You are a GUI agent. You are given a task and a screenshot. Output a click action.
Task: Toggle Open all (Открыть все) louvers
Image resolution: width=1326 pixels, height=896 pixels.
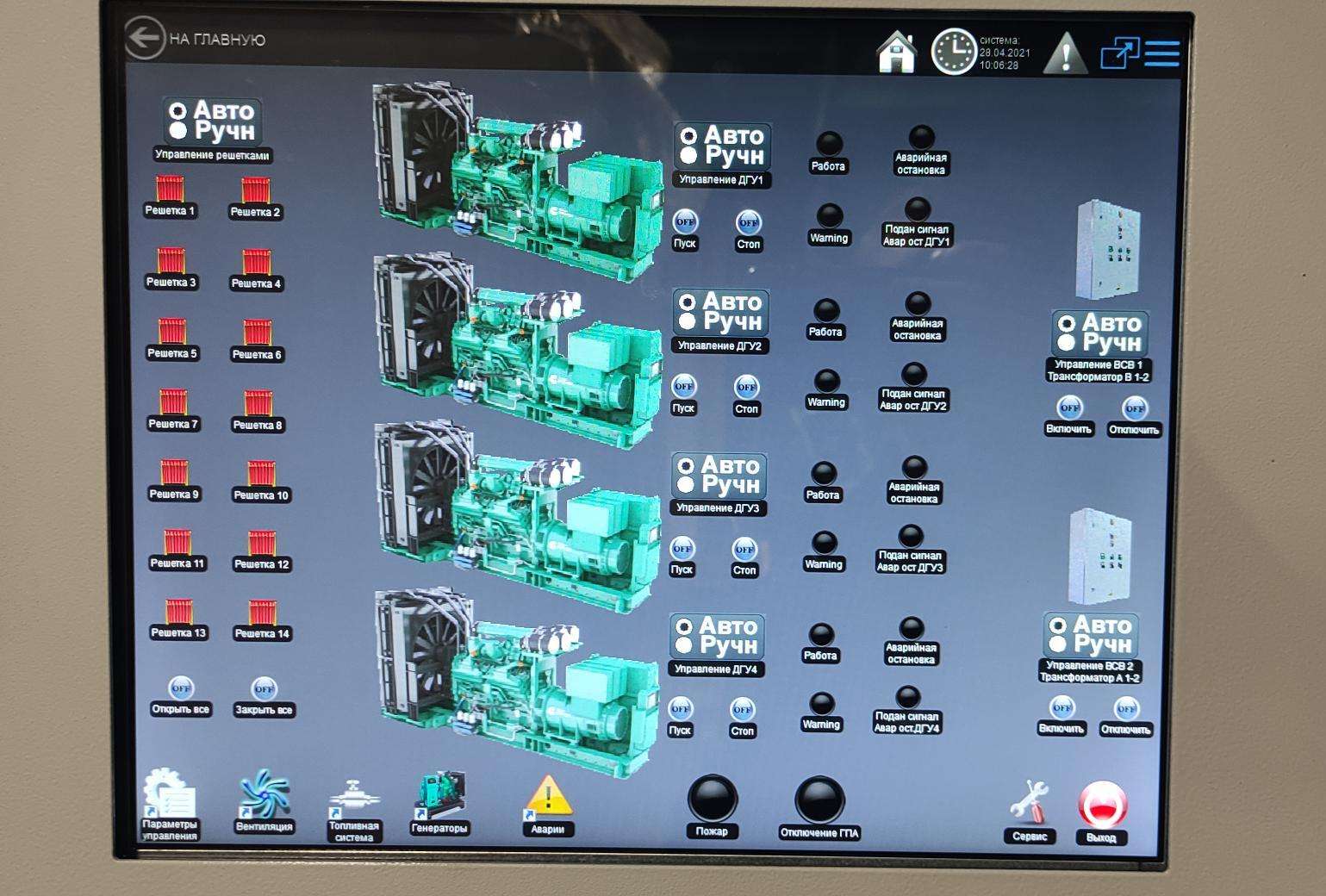181,688
